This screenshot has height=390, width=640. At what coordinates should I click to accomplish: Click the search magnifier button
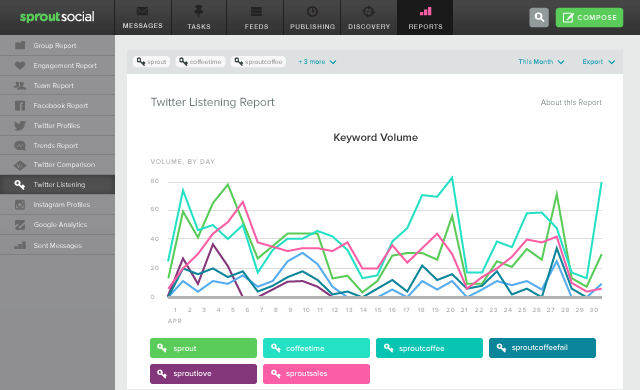point(539,17)
